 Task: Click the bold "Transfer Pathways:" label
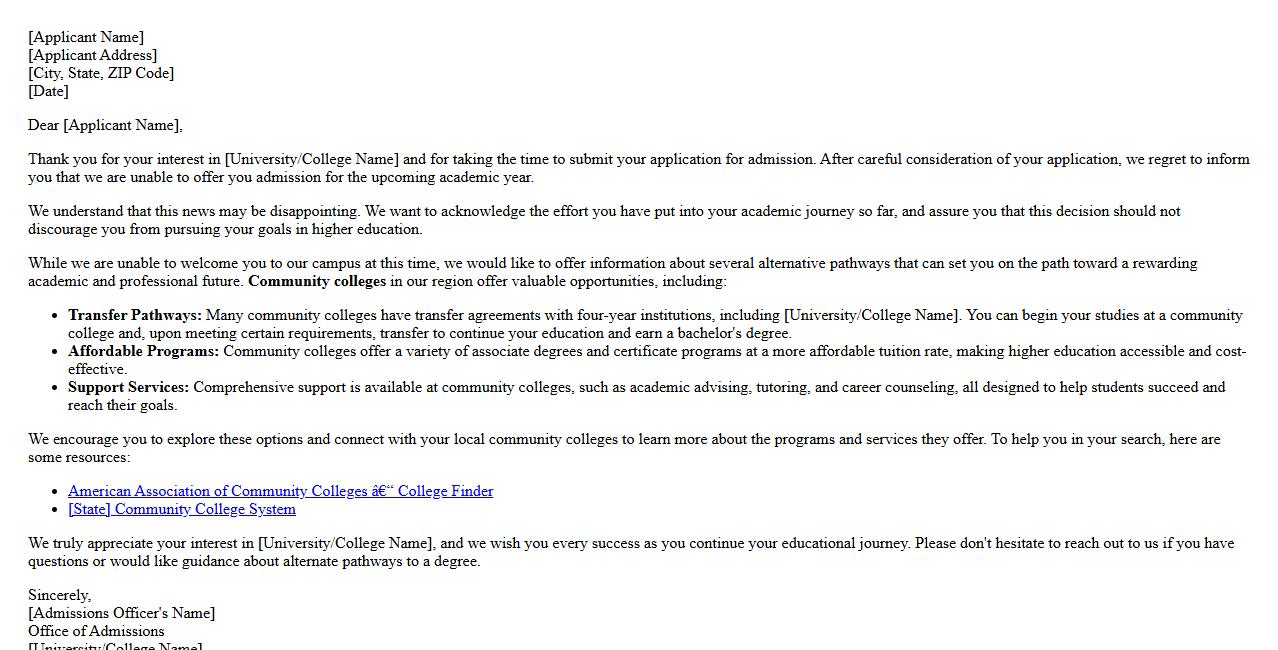(x=135, y=315)
